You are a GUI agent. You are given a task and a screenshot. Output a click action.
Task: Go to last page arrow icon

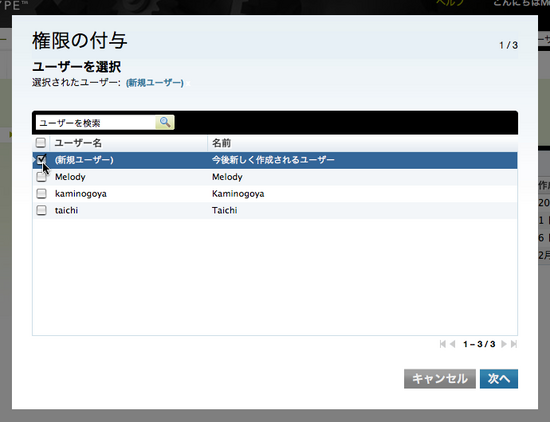coord(514,344)
